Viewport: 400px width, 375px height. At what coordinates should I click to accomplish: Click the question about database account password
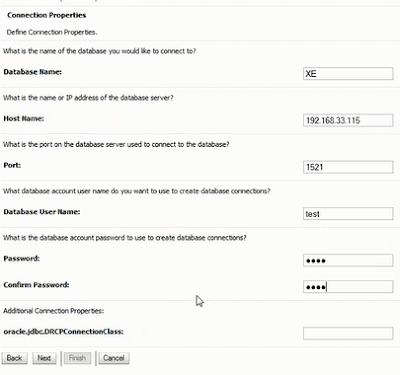[x=125, y=238]
